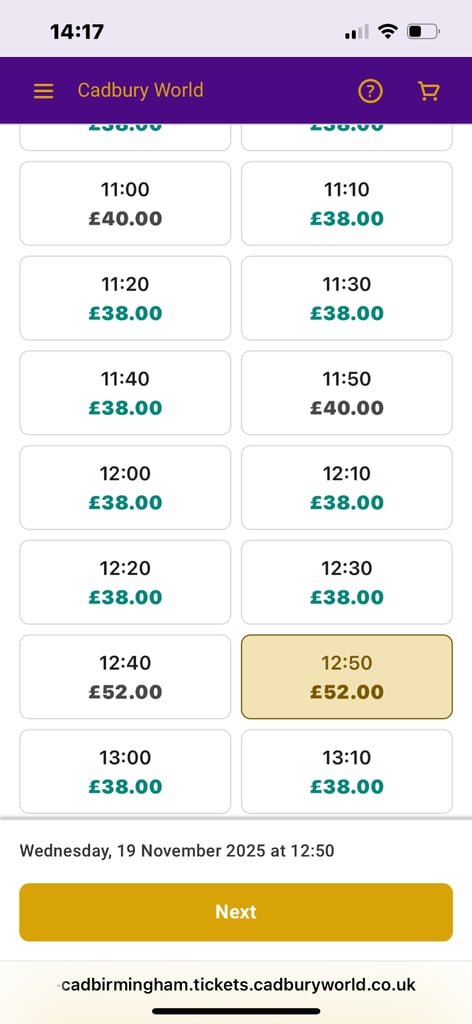Open the help question mark icon
The width and height of the screenshot is (472, 1024).
pyautogui.click(x=370, y=91)
